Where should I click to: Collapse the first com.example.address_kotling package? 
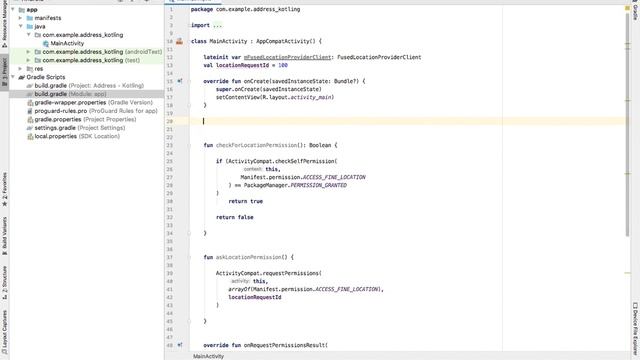click(x=29, y=35)
